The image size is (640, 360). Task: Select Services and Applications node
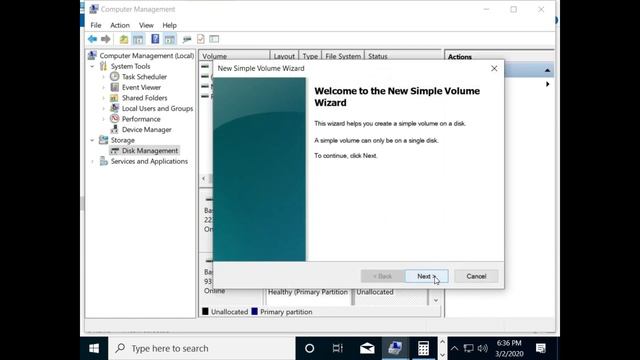tap(149, 162)
